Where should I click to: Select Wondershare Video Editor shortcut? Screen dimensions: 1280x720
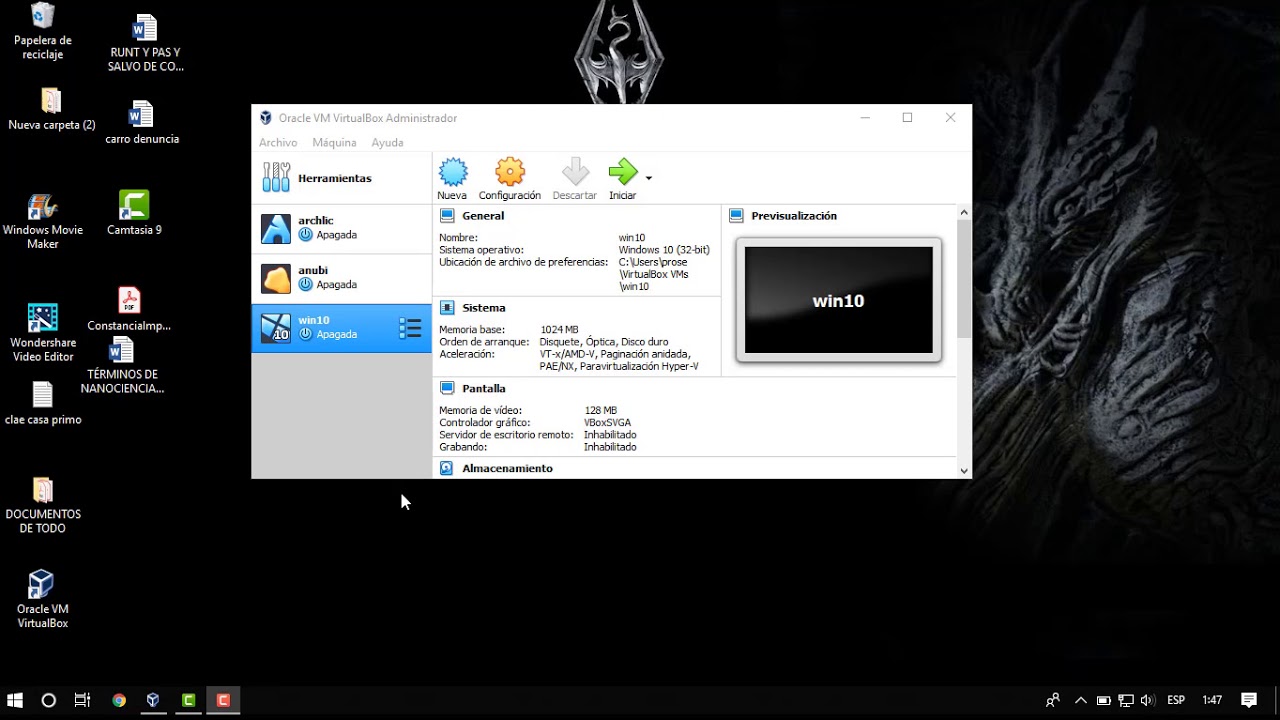pyautogui.click(x=43, y=333)
